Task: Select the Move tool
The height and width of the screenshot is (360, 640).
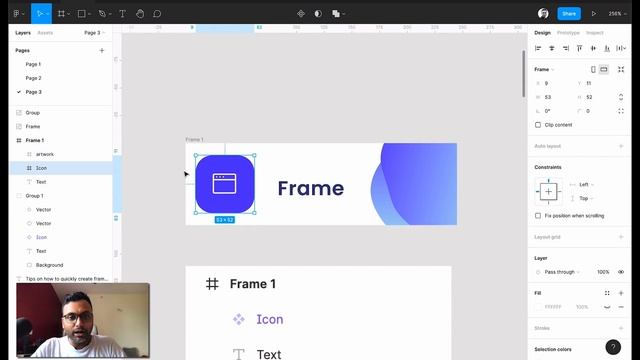Action: 40,13
